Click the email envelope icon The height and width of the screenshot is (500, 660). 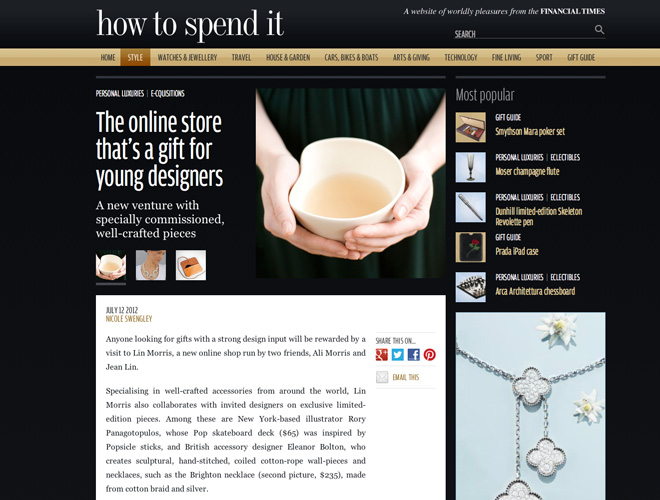coord(382,377)
